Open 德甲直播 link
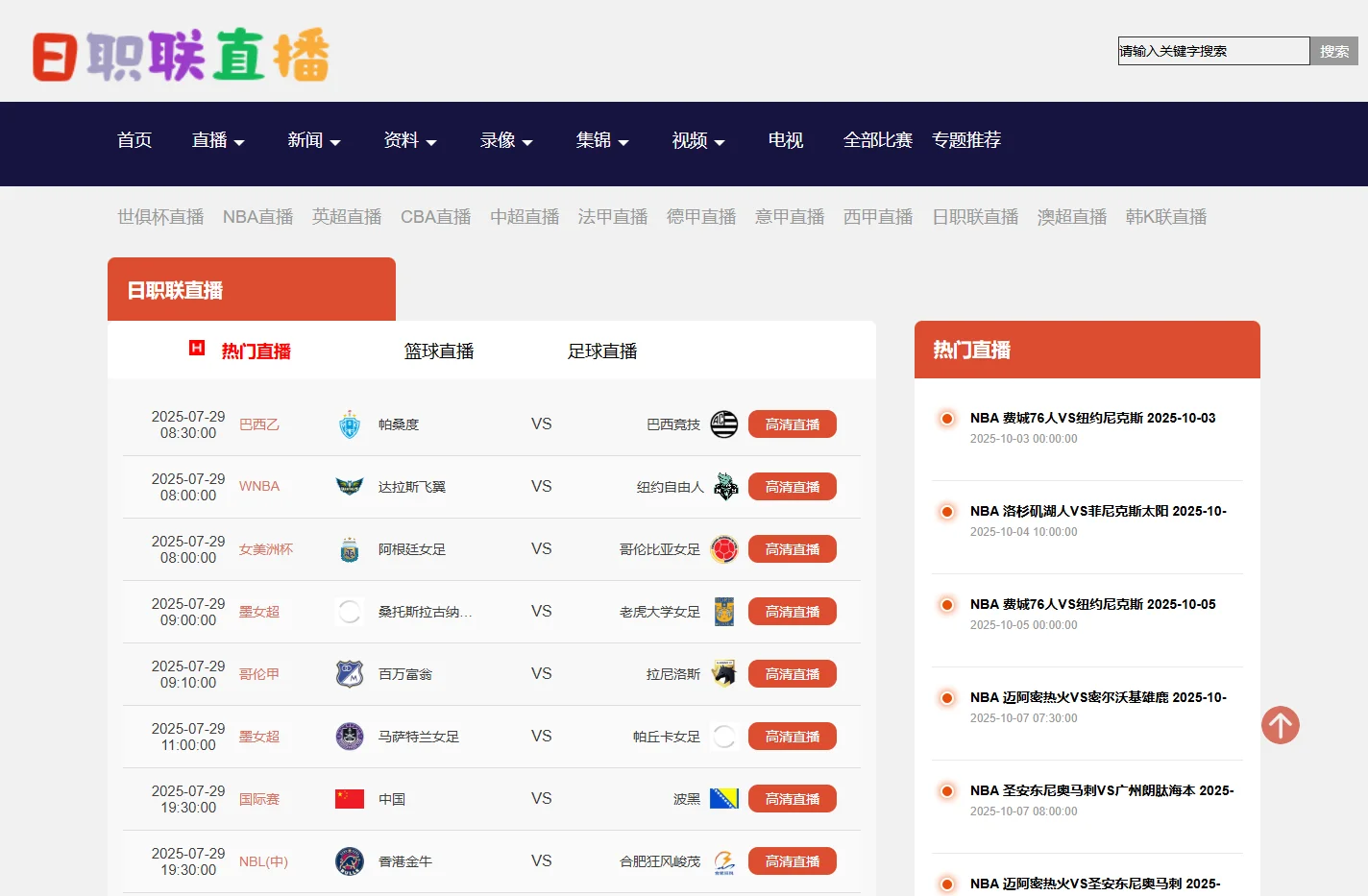 coord(701,217)
